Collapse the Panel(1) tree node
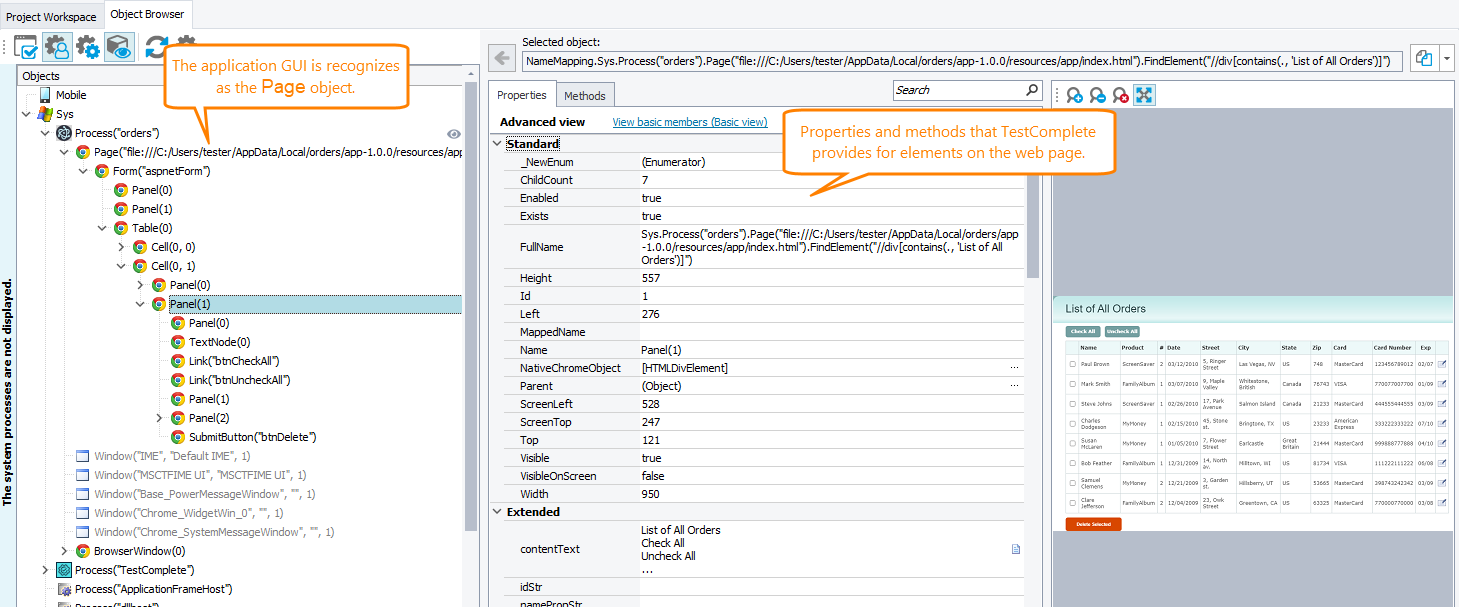The image size is (1459, 607). pos(140,303)
